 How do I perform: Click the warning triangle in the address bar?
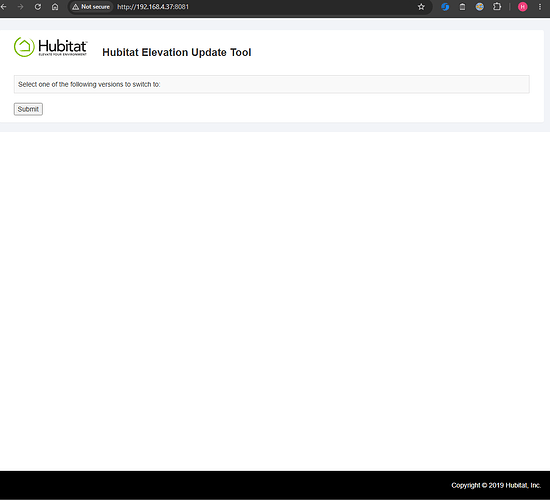coord(75,7)
